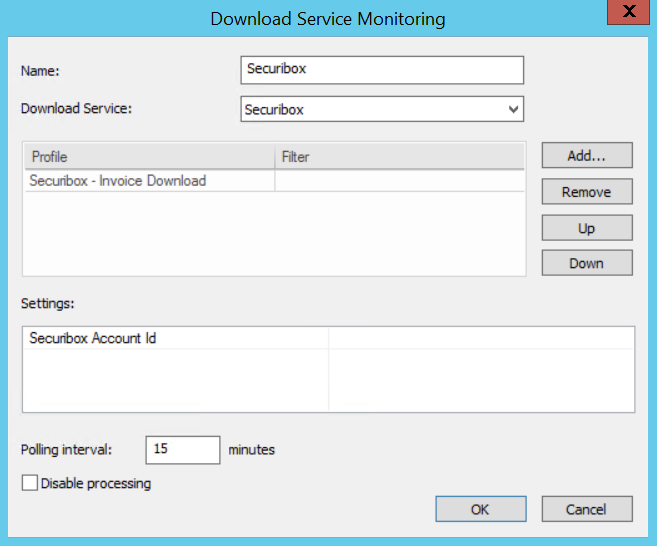Click the Name input field containing Securibox
The height and width of the screenshot is (546, 657).
click(x=382, y=70)
